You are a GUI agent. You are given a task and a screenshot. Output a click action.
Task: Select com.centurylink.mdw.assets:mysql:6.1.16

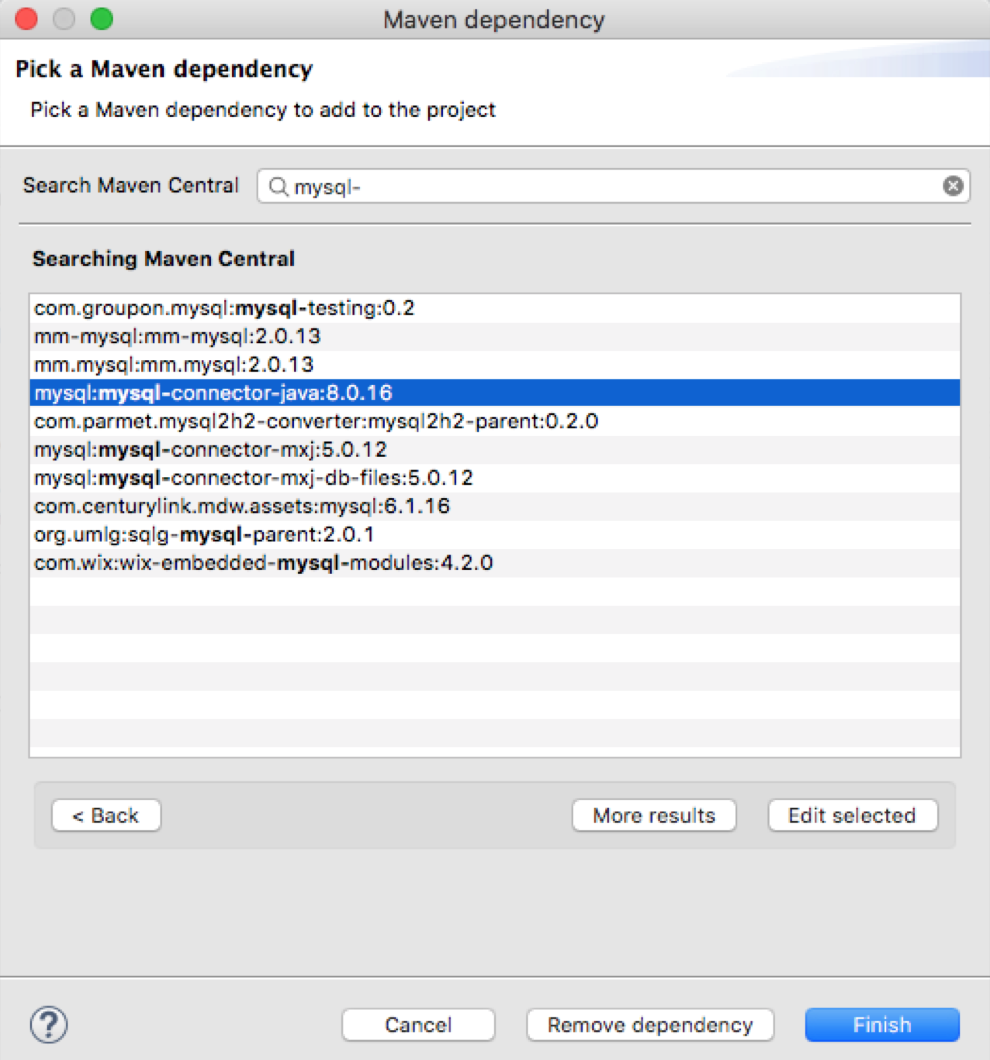[x=494, y=506]
